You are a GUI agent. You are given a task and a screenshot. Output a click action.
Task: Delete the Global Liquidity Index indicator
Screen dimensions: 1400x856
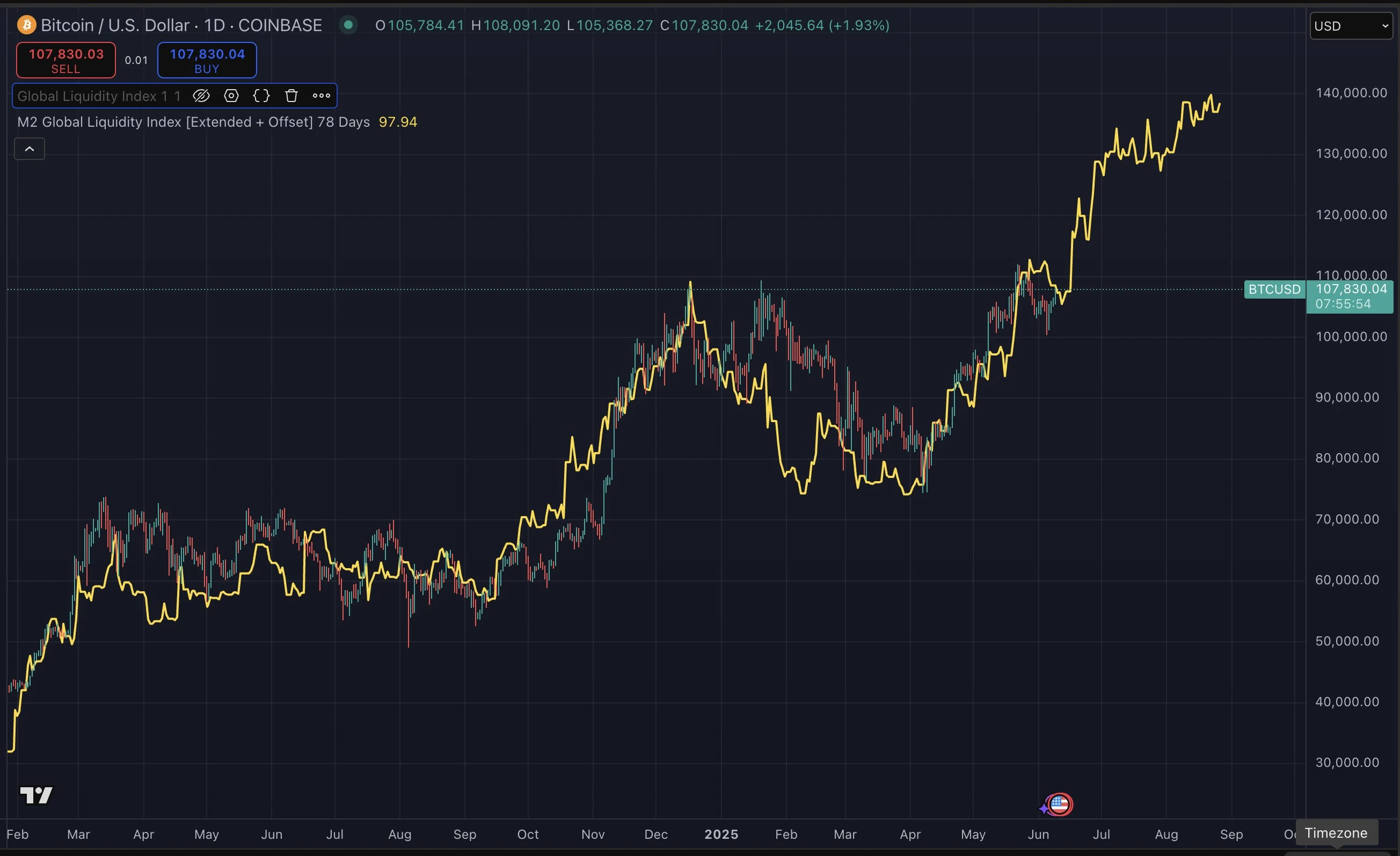coord(291,96)
